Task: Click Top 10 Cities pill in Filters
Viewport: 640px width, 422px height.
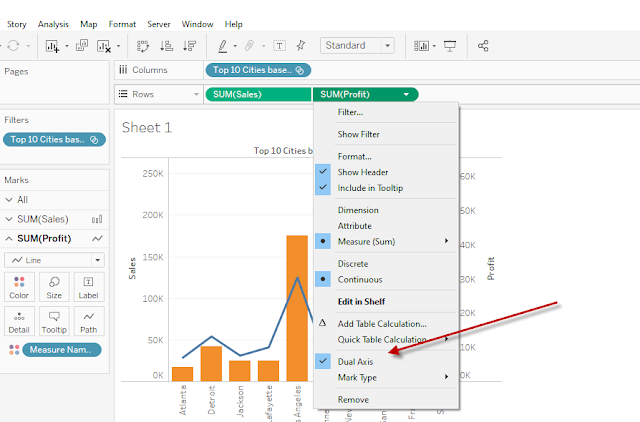Action: click(x=54, y=140)
